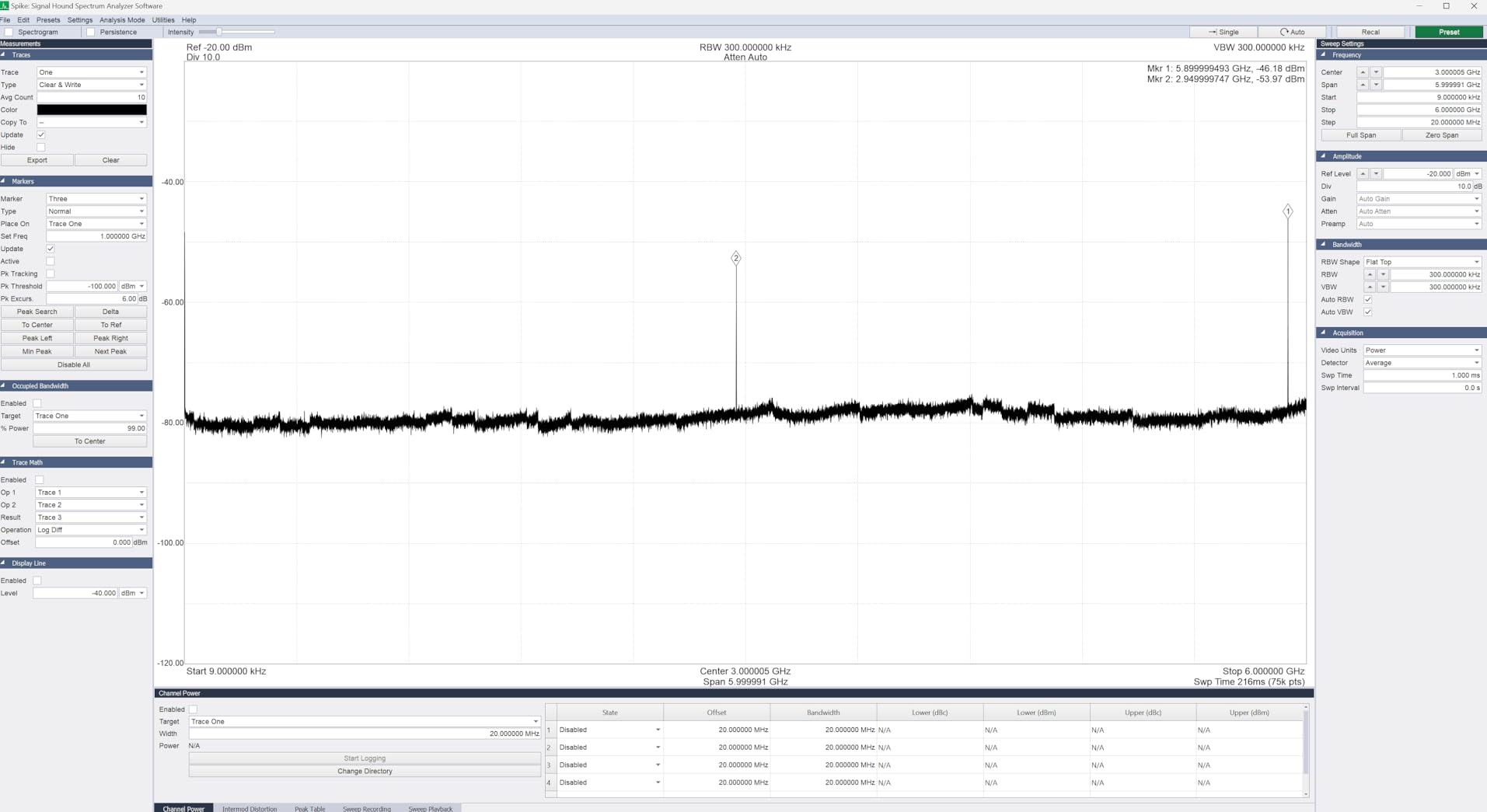Enable Channel Power checkbox
The height and width of the screenshot is (812, 1487).
pos(194,709)
